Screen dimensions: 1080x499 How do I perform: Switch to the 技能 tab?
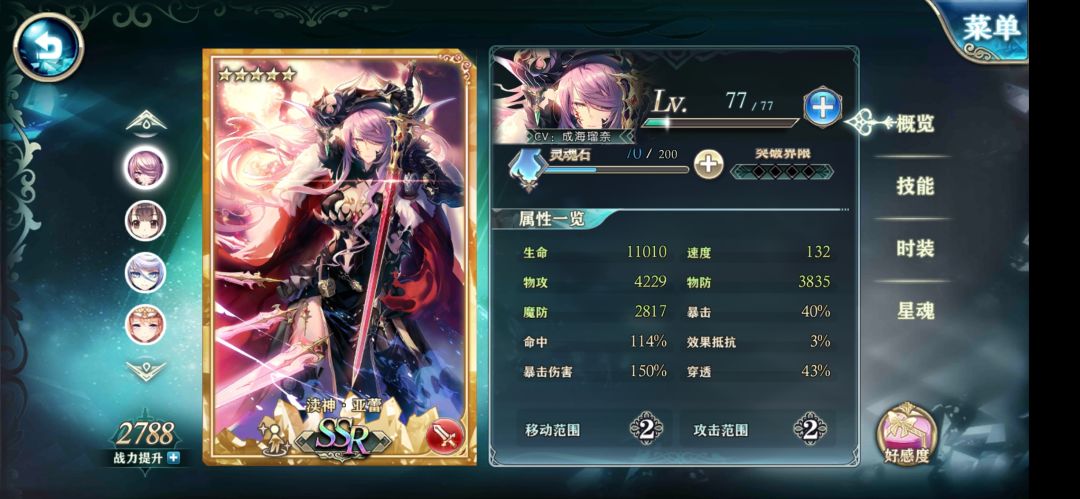point(915,185)
